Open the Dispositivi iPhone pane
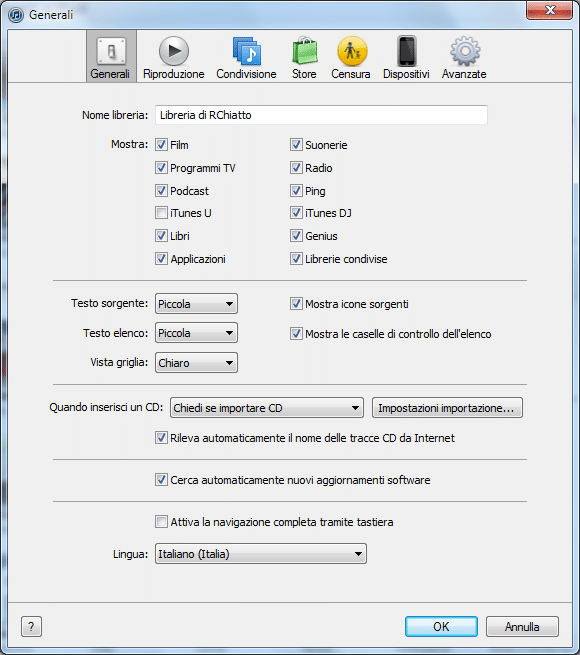Image resolution: width=580 pixels, height=655 pixels. 406,58
